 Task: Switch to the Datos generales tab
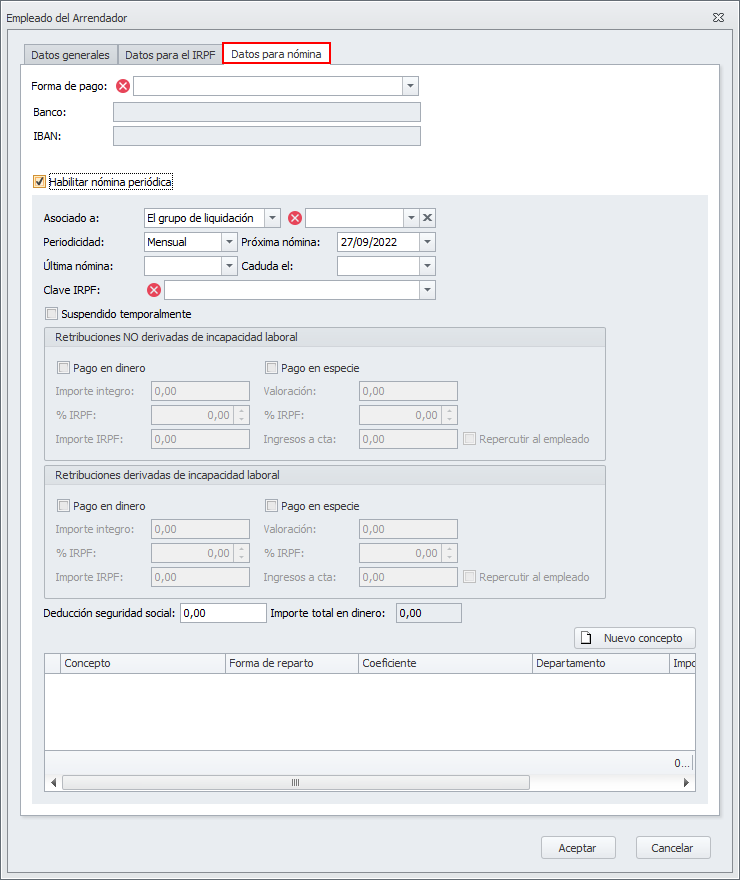70,55
